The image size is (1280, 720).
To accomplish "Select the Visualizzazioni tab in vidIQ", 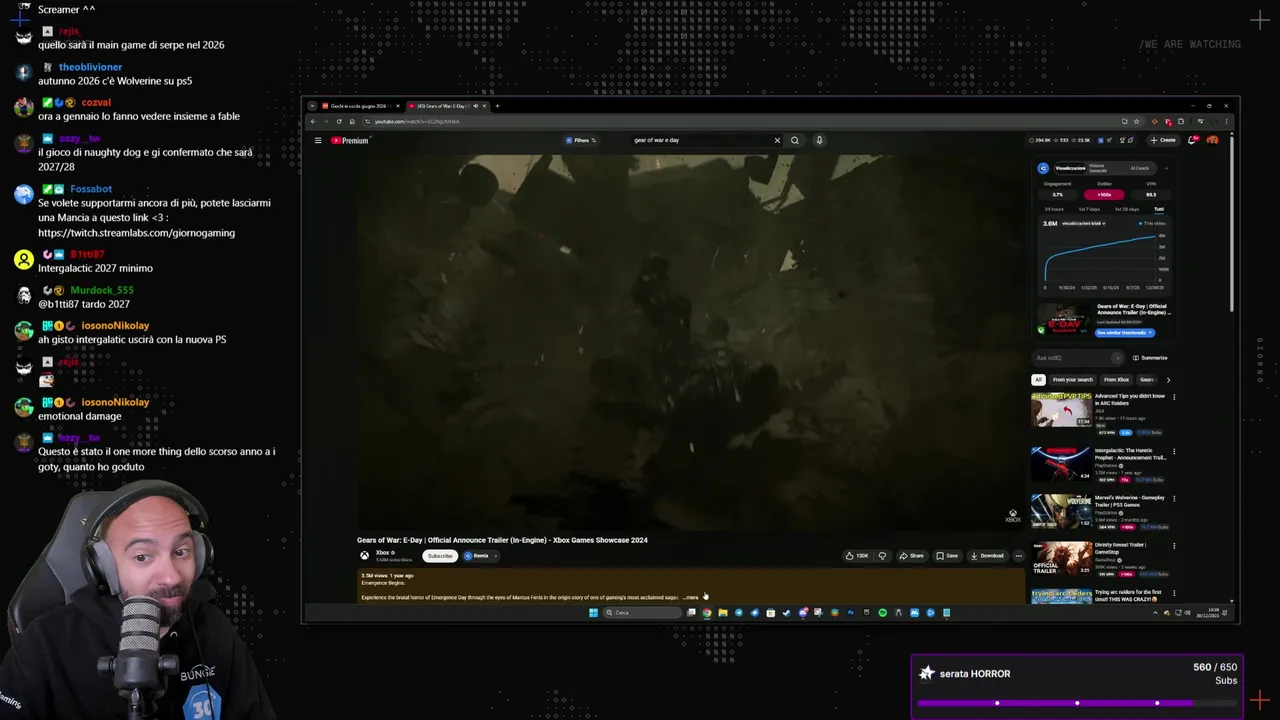I will (1070, 168).
